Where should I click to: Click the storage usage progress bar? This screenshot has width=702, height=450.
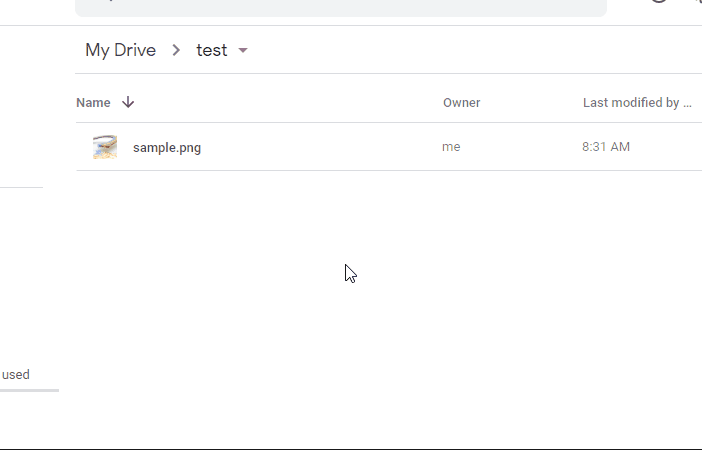30,390
